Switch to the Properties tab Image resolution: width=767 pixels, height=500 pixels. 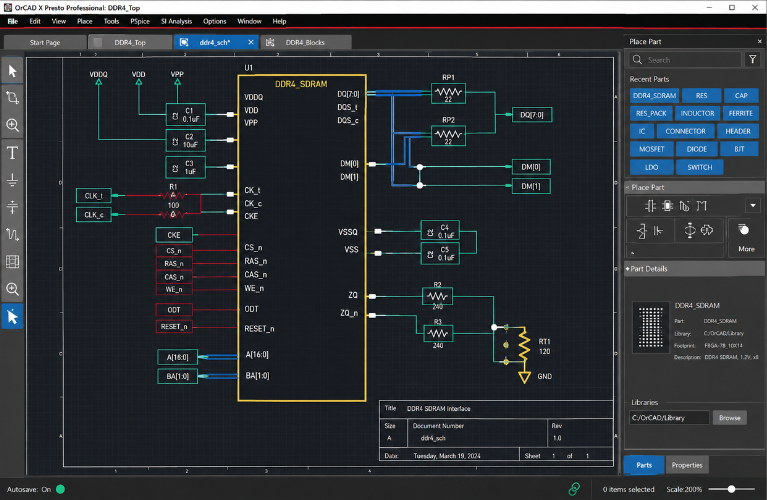pyautogui.click(x=687, y=465)
